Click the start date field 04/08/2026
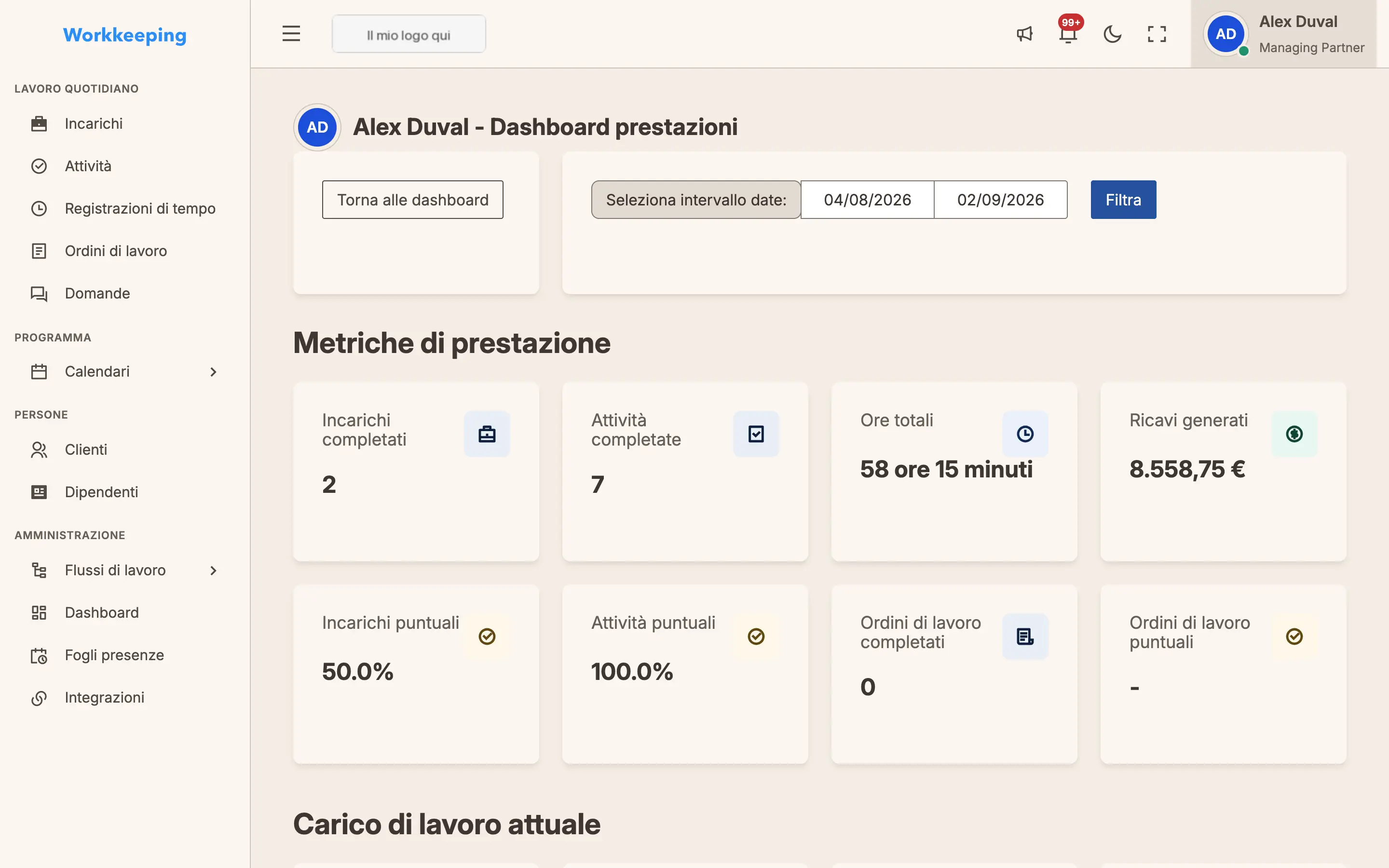1389x868 pixels. [867, 200]
